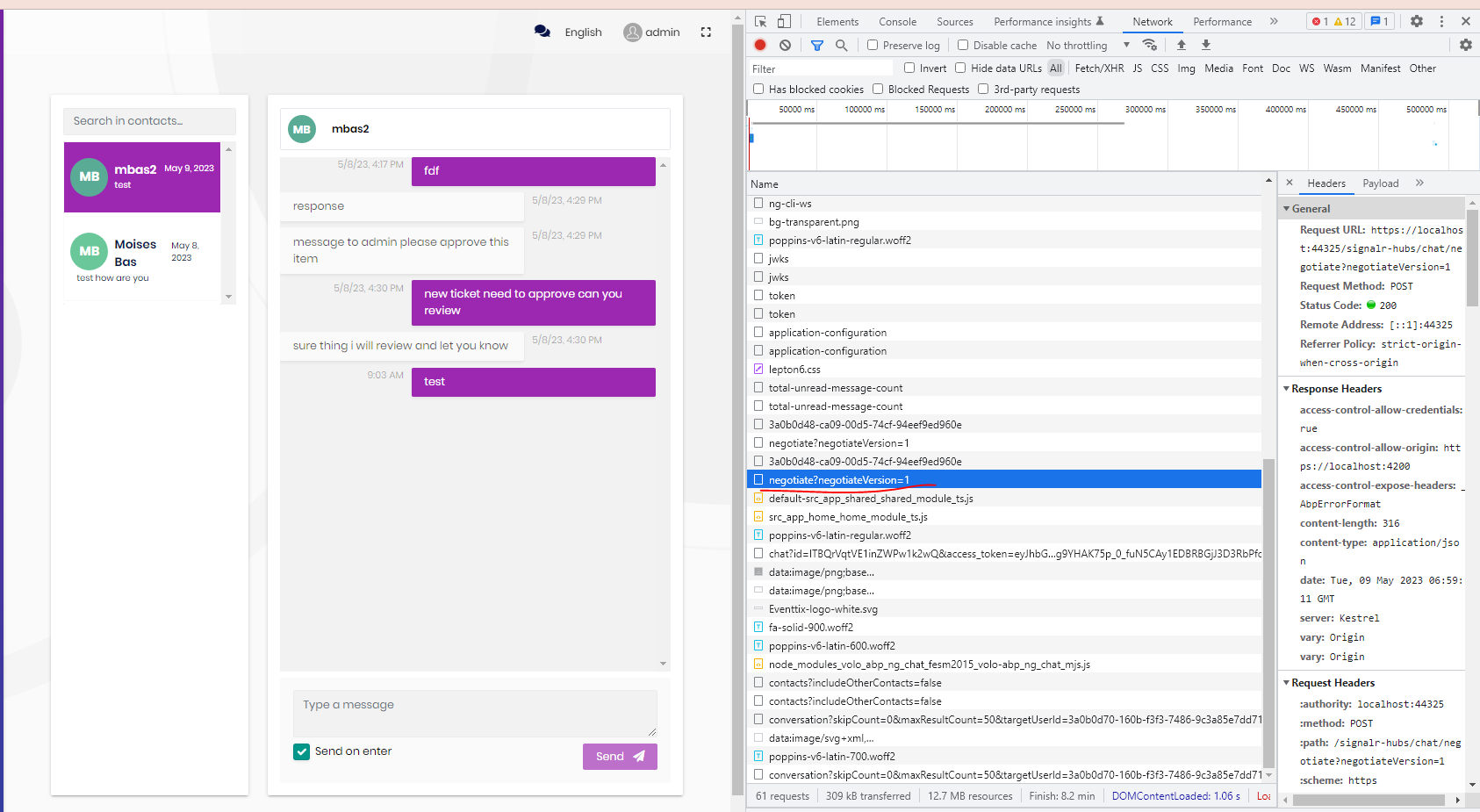Clear the network log
This screenshot has width=1480, height=812.
point(785,45)
